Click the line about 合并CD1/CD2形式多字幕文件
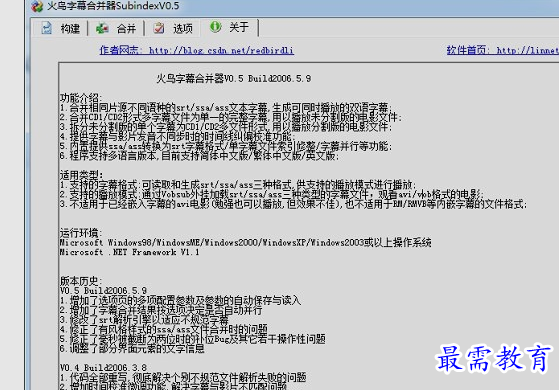Viewport: 559px width, 390px height. point(231,117)
